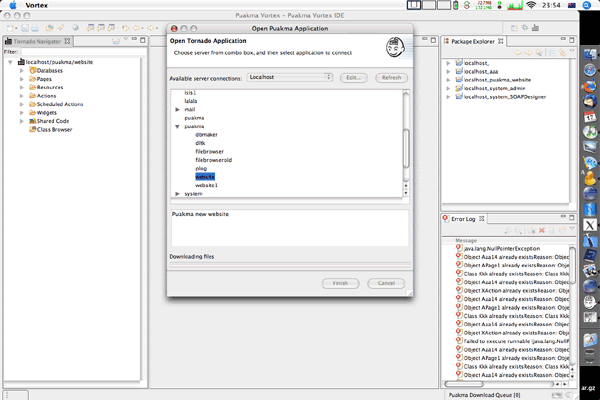This screenshot has height=400, width=600.
Task: Select the Error Log tab
Action: point(463,219)
